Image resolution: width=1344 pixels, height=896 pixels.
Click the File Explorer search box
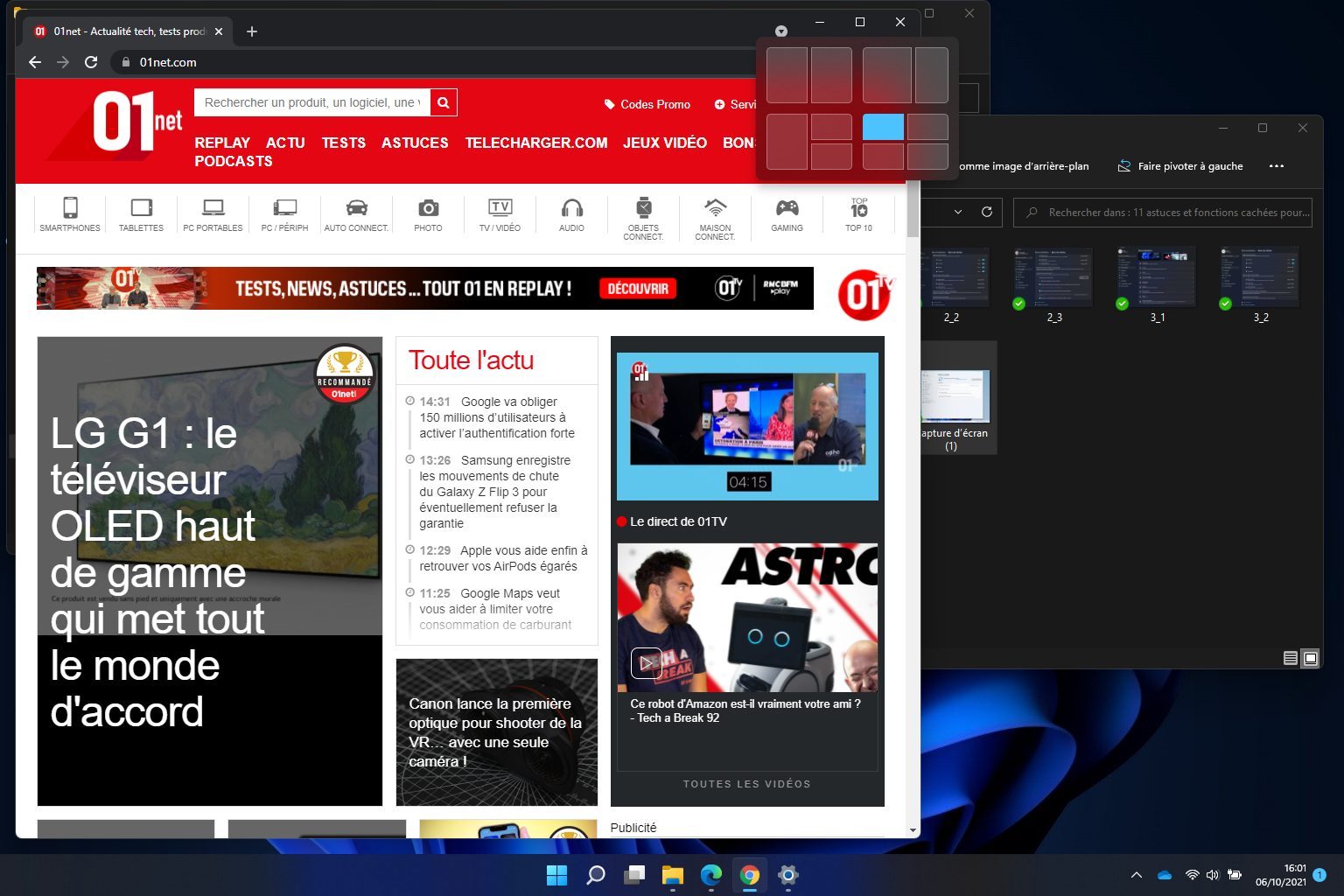pyautogui.click(x=1163, y=212)
